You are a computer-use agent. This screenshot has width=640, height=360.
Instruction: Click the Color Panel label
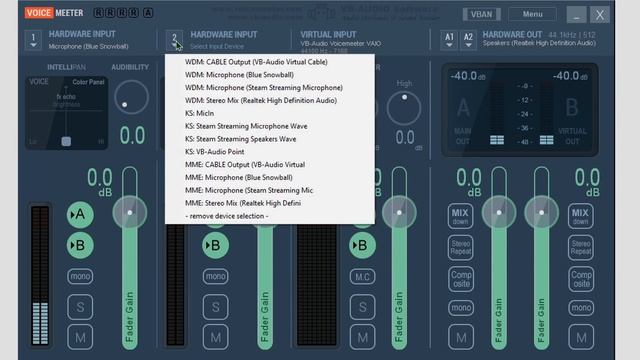(x=88, y=82)
